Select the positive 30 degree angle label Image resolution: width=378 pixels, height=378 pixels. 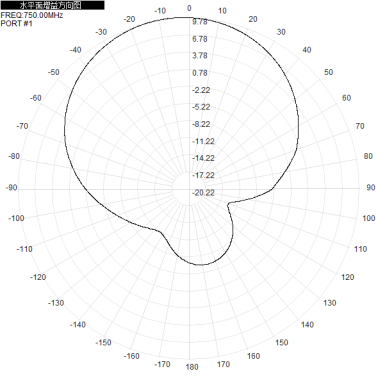click(281, 32)
